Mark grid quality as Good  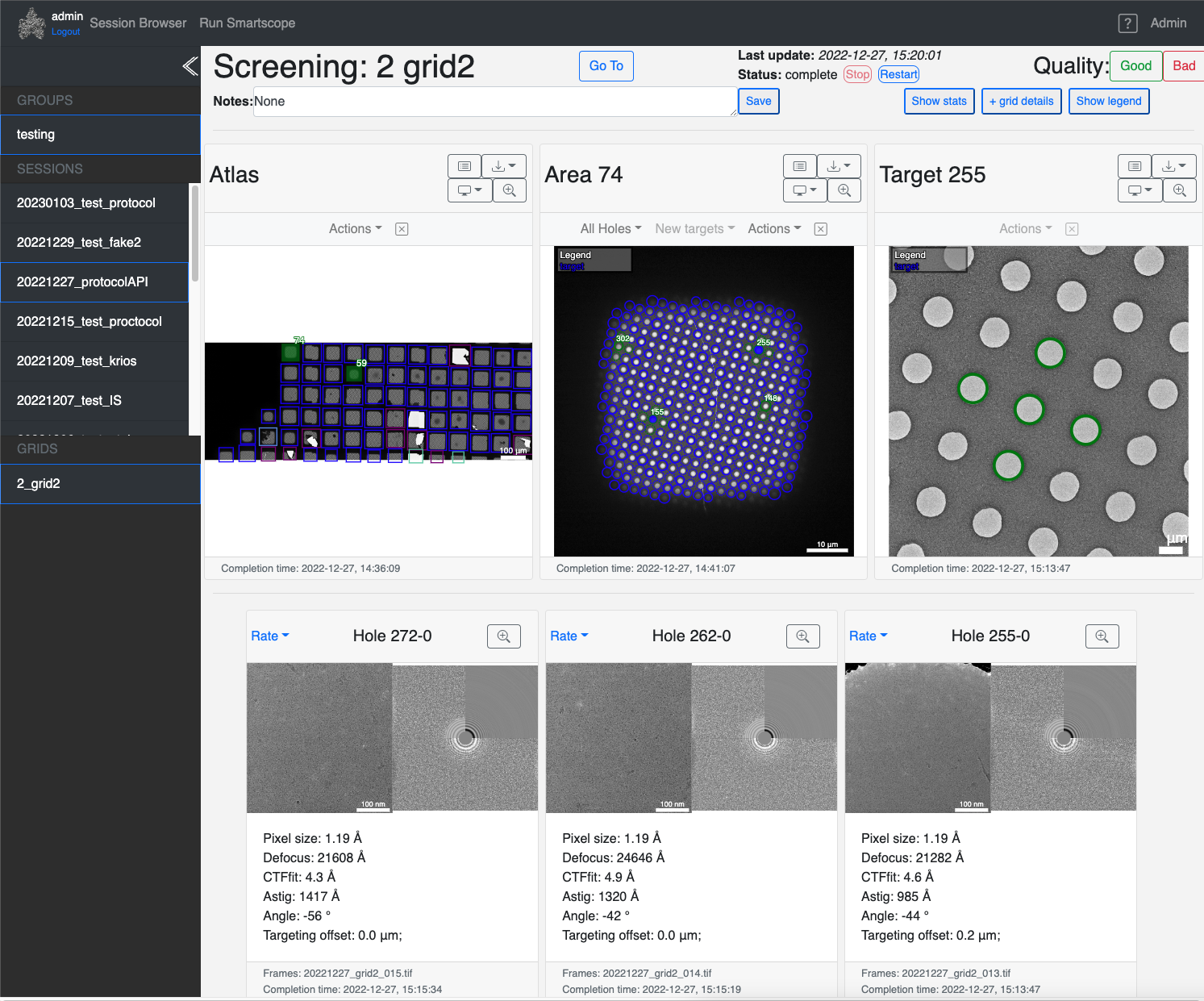(1135, 66)
